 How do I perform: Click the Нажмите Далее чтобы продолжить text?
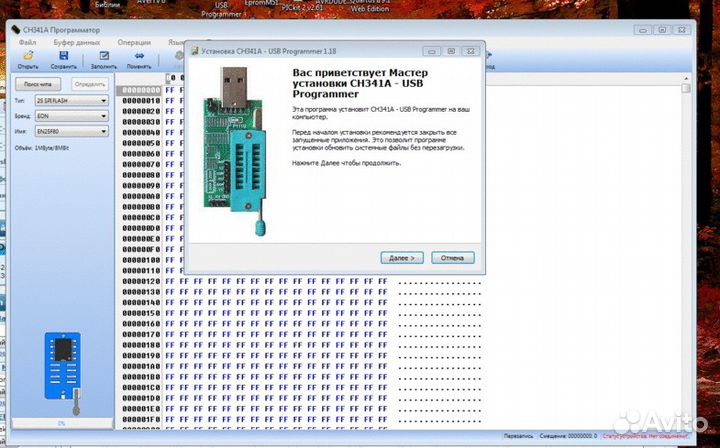coord(346,163)
